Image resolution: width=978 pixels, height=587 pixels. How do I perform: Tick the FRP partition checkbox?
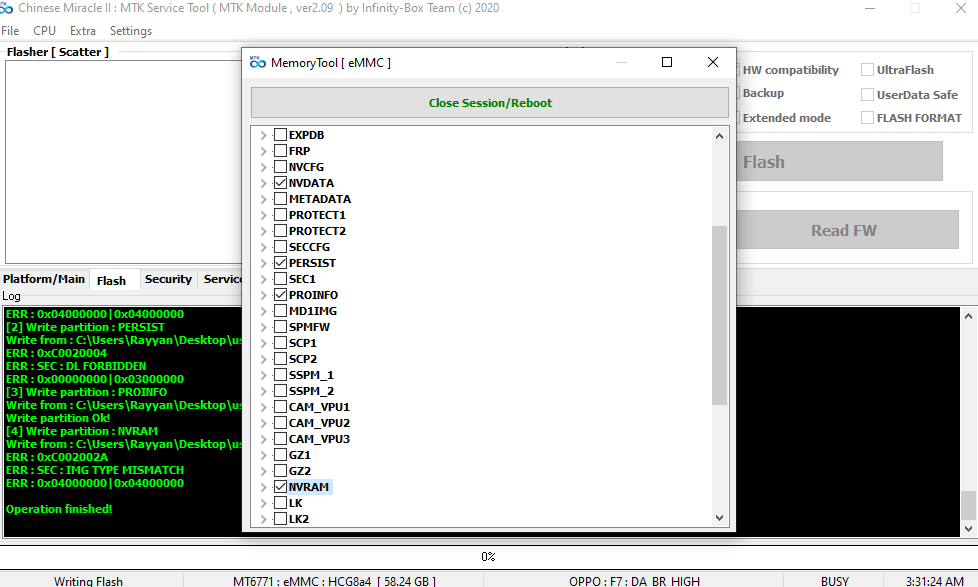point(281,151)
